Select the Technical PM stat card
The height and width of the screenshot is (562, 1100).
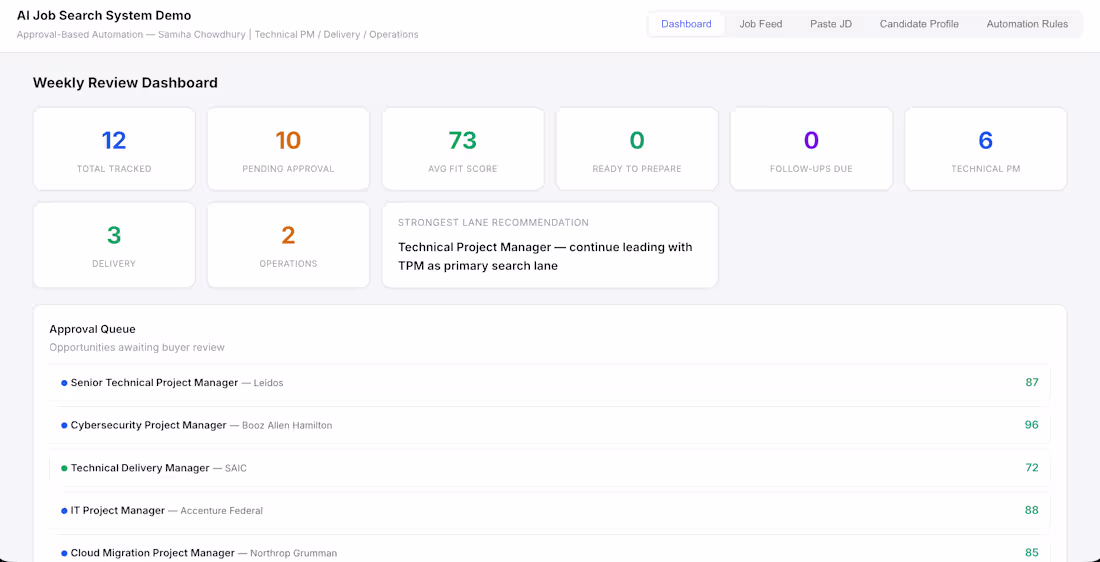(985, 149)
